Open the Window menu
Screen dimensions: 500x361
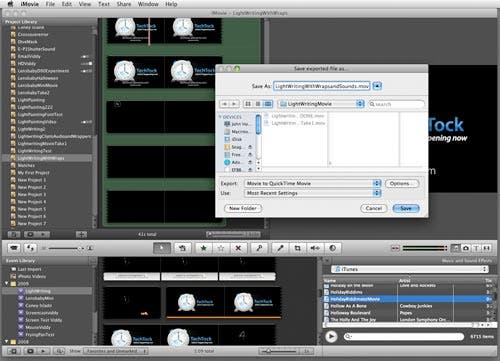pos(148,4)
